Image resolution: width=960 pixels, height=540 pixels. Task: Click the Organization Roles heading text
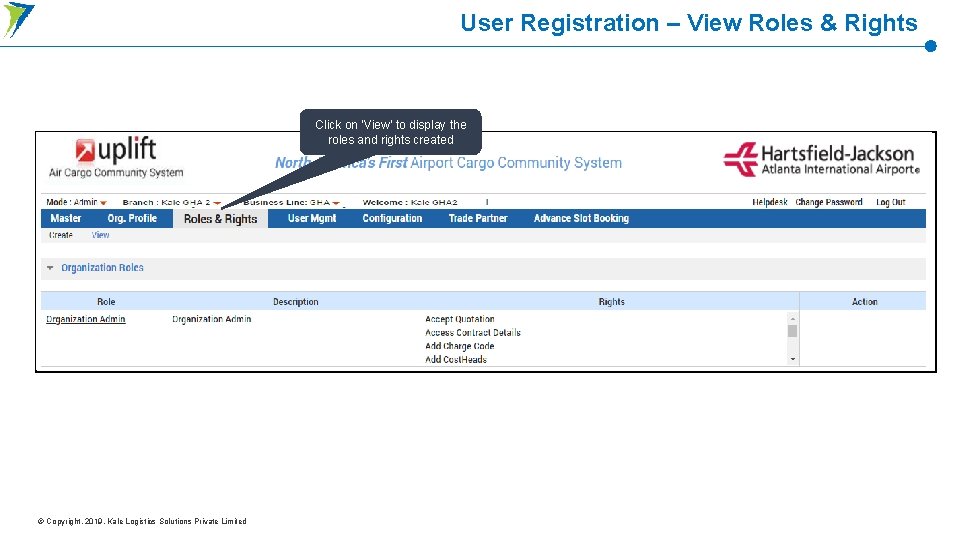pyautogui.click(x=102, y=268)
